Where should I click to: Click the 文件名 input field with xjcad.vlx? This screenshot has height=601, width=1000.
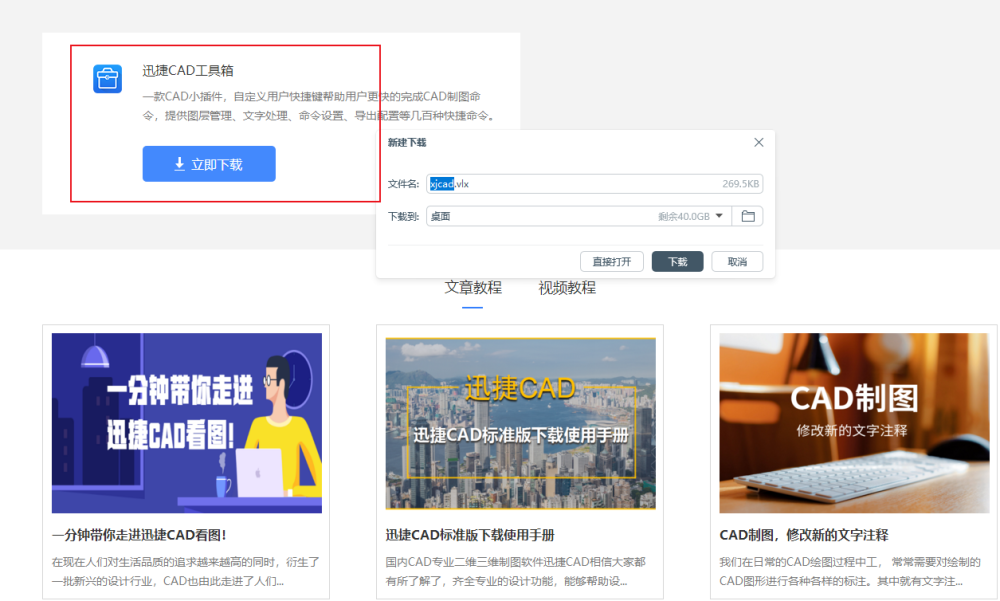594,184
